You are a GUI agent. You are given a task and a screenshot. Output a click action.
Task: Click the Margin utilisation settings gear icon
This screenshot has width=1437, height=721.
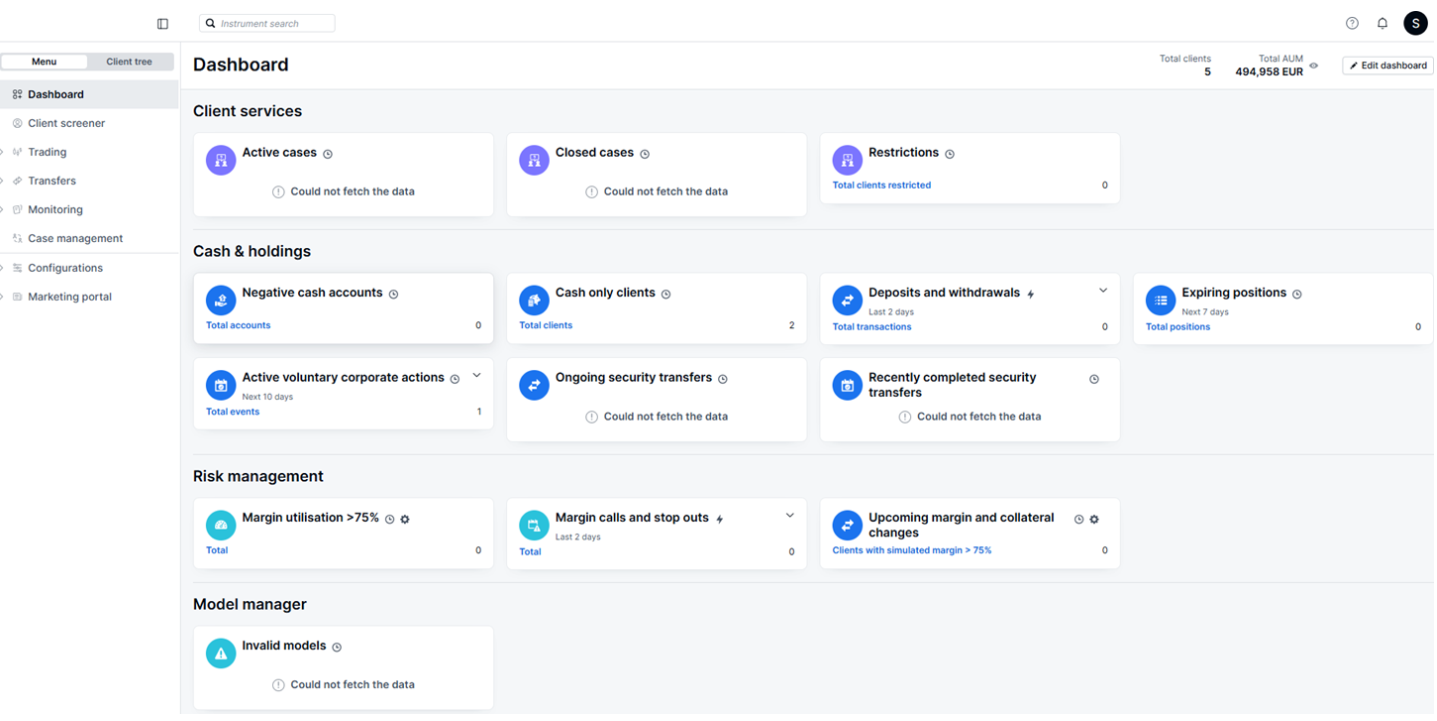[405, 519]
